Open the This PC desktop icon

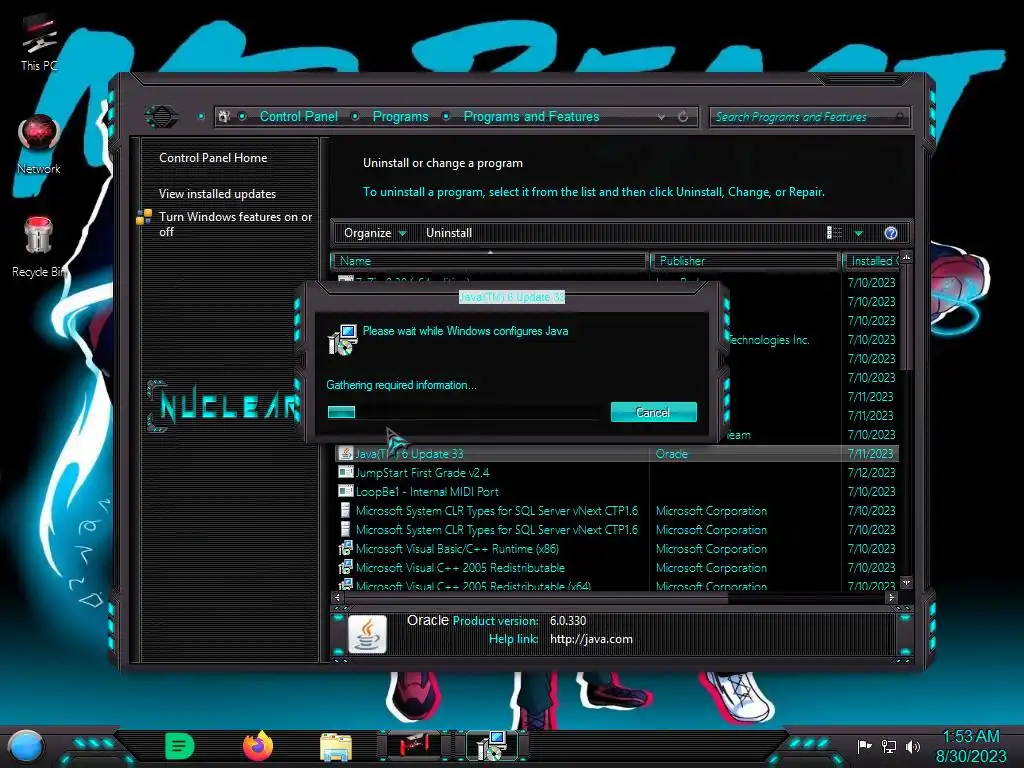39,42
